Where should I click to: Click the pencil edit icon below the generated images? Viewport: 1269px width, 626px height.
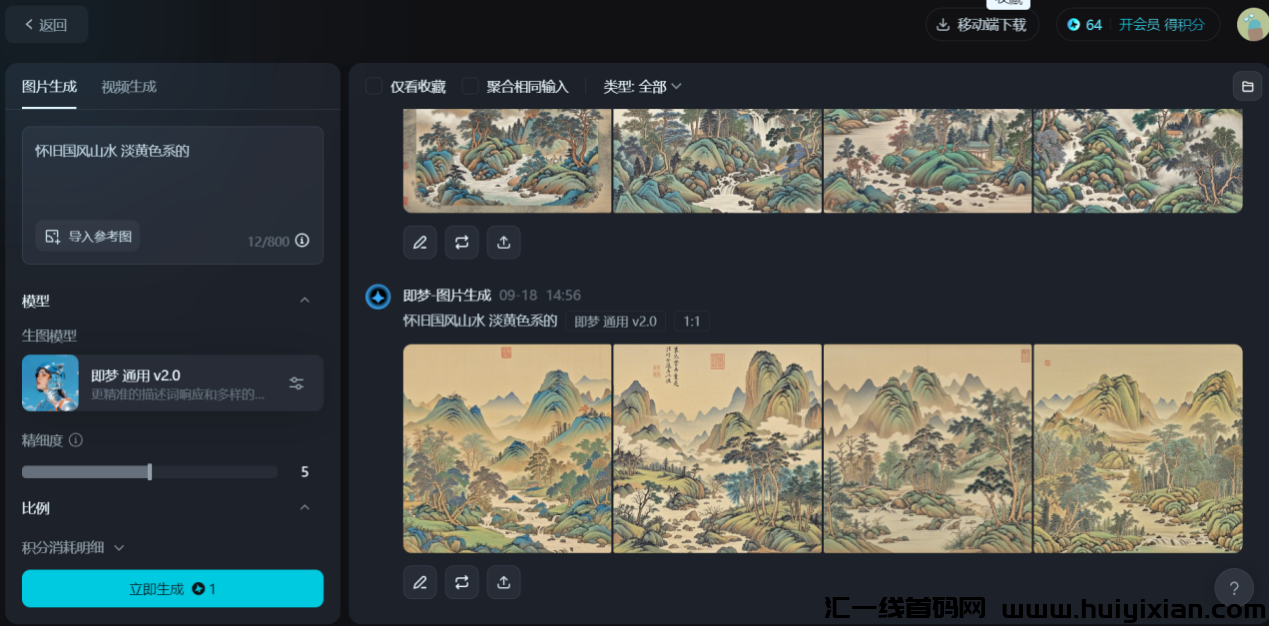pyautogui.click(x=419, y=581)
